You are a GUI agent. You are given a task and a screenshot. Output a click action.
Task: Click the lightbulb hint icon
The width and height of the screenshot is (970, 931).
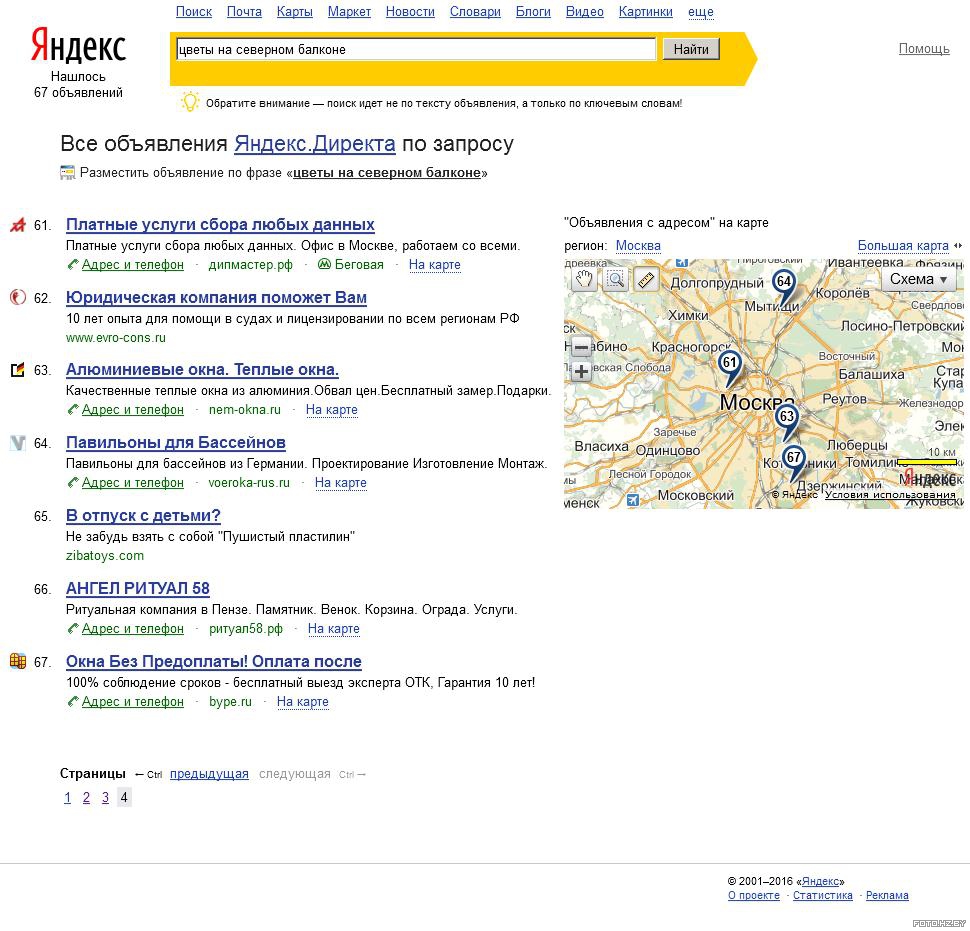[190, 101]
